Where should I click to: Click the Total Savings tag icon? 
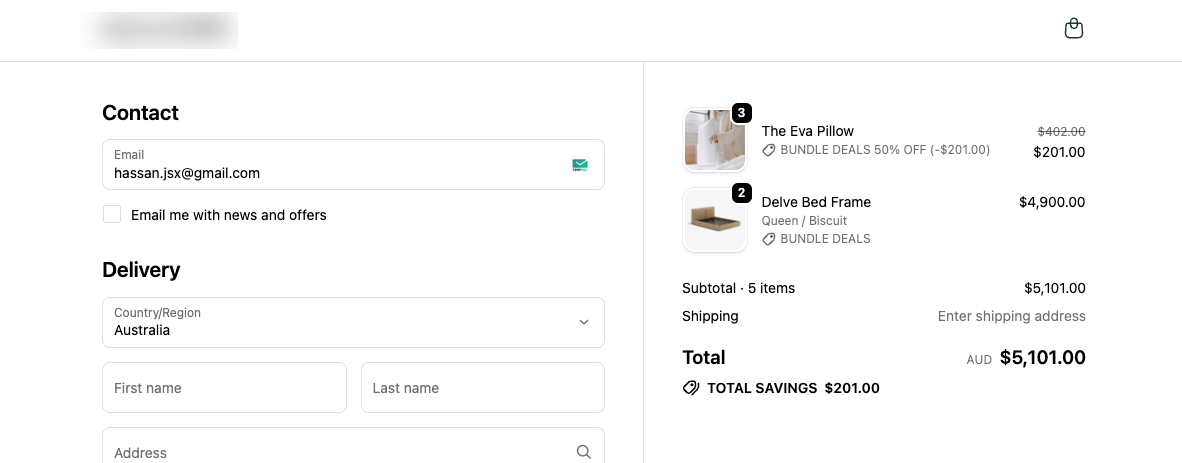tap(691, 388)
